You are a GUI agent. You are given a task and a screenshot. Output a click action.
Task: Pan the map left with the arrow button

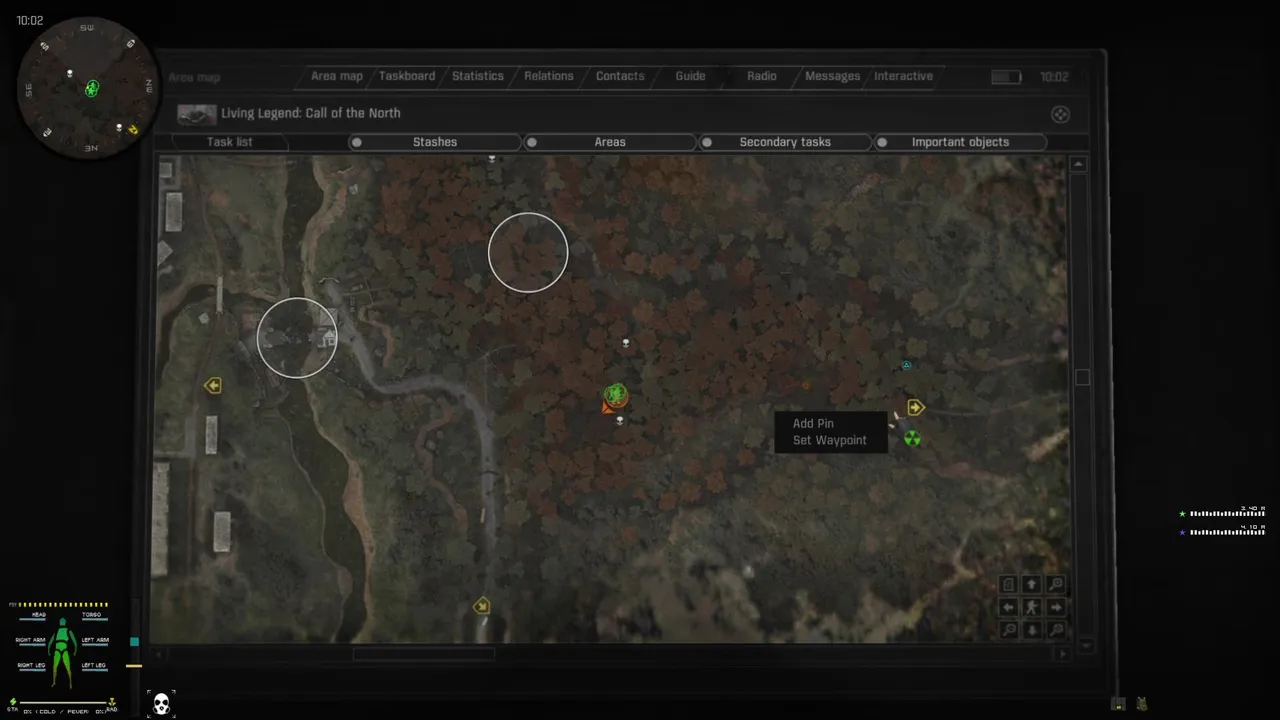pos(1008,607)
